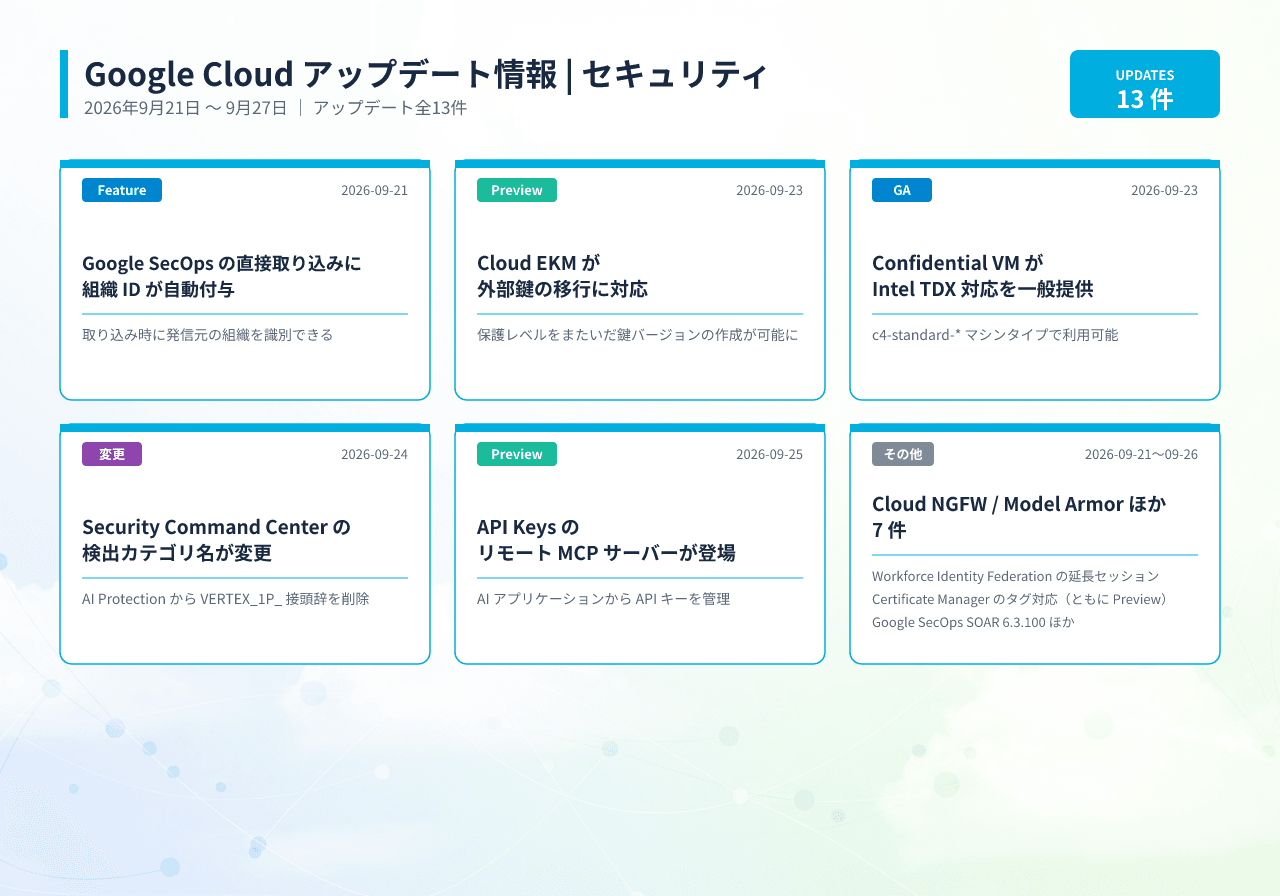Click the description mentioning VERTEX_1P_ 接頭辞を削除
Screen dimensions: 1280x896
click(x=226, y=598)
